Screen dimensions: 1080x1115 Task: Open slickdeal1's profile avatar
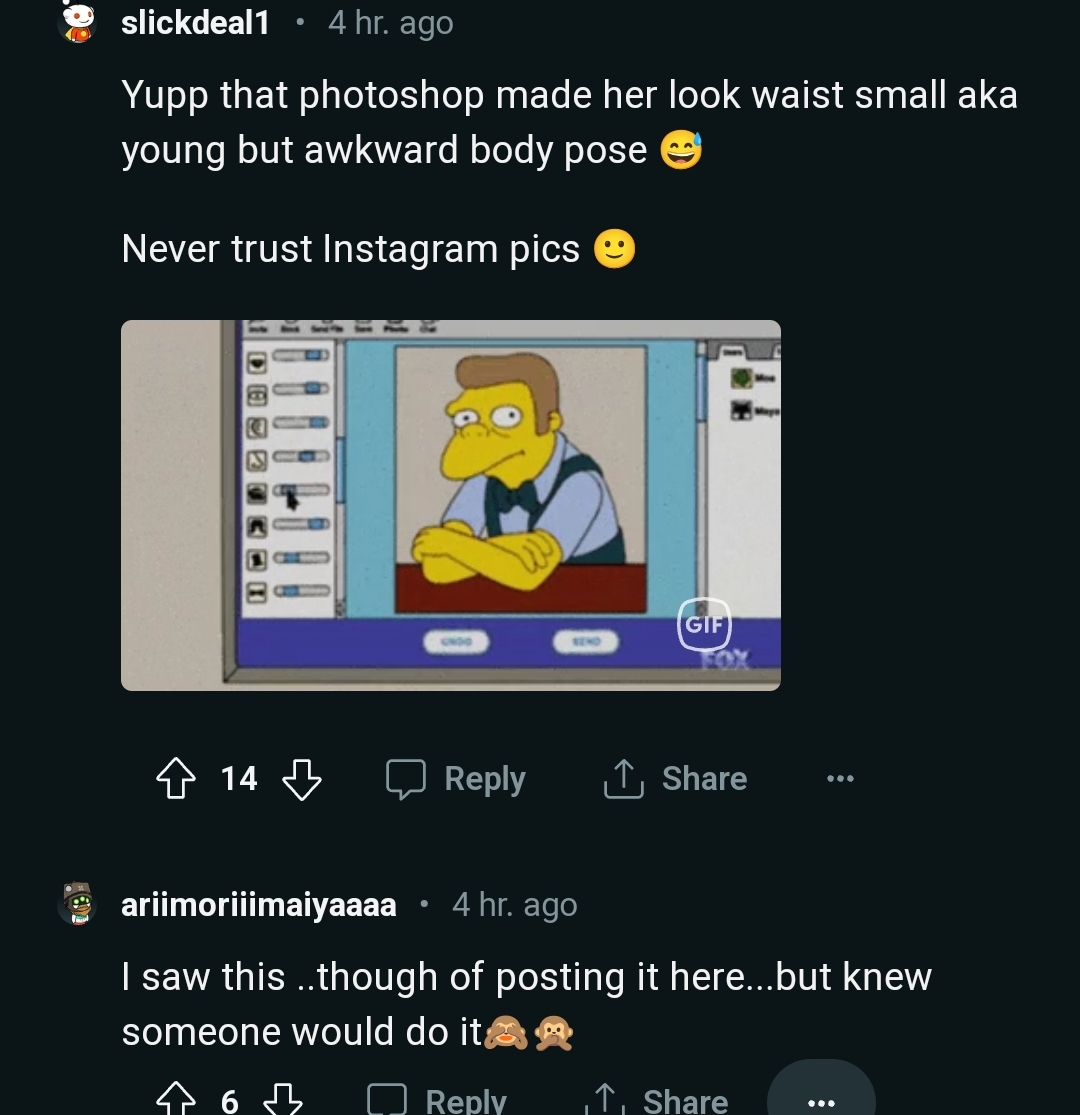point(77,22)
